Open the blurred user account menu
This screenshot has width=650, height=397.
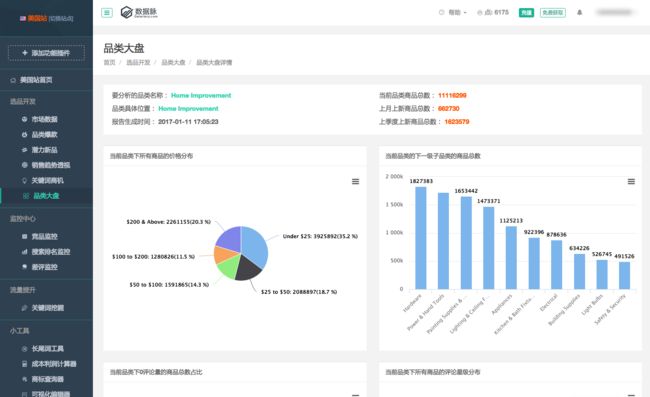tap(614, 12)
